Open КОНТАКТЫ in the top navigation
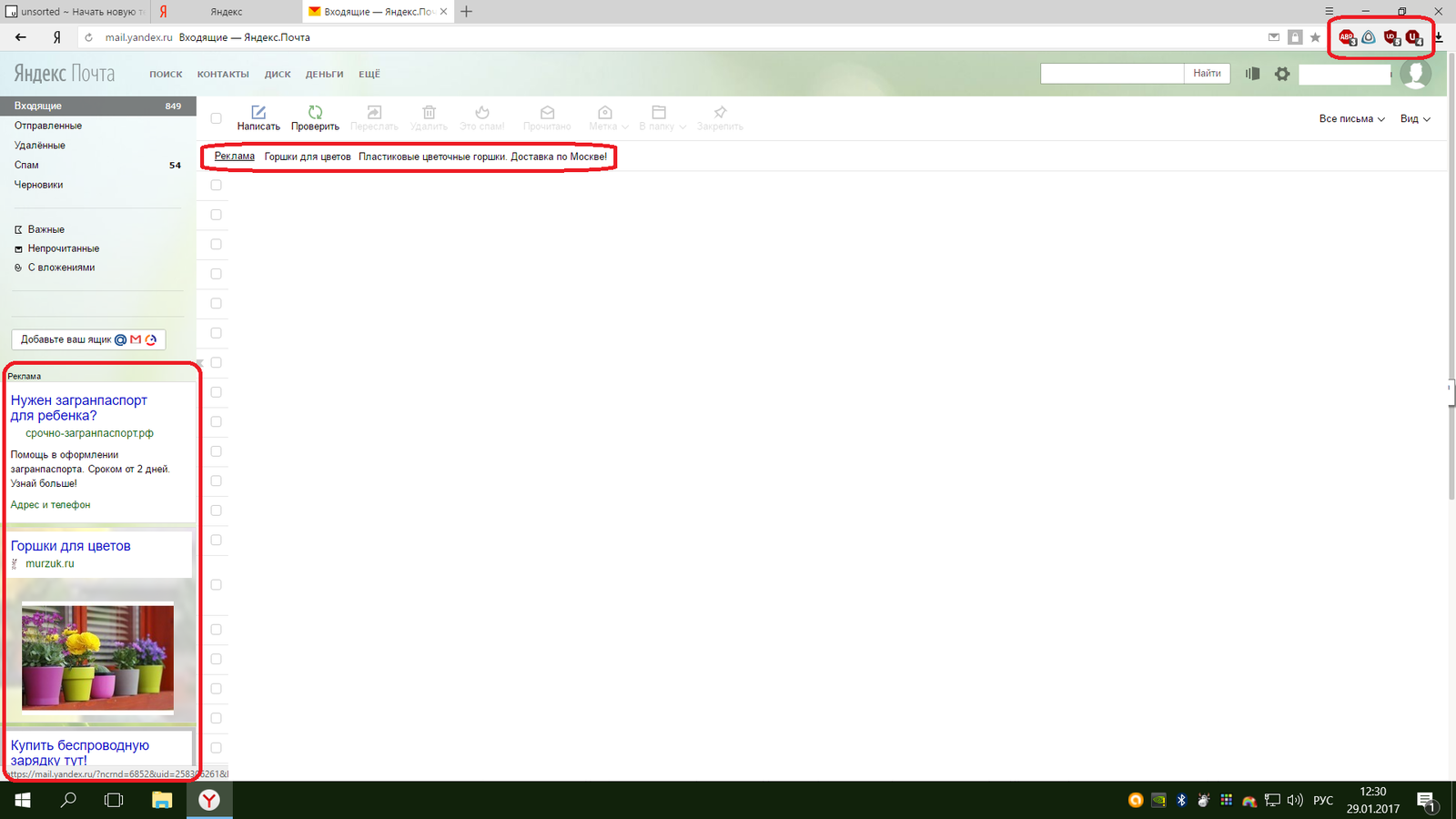 pyautogui.click(x=223, y=75)
